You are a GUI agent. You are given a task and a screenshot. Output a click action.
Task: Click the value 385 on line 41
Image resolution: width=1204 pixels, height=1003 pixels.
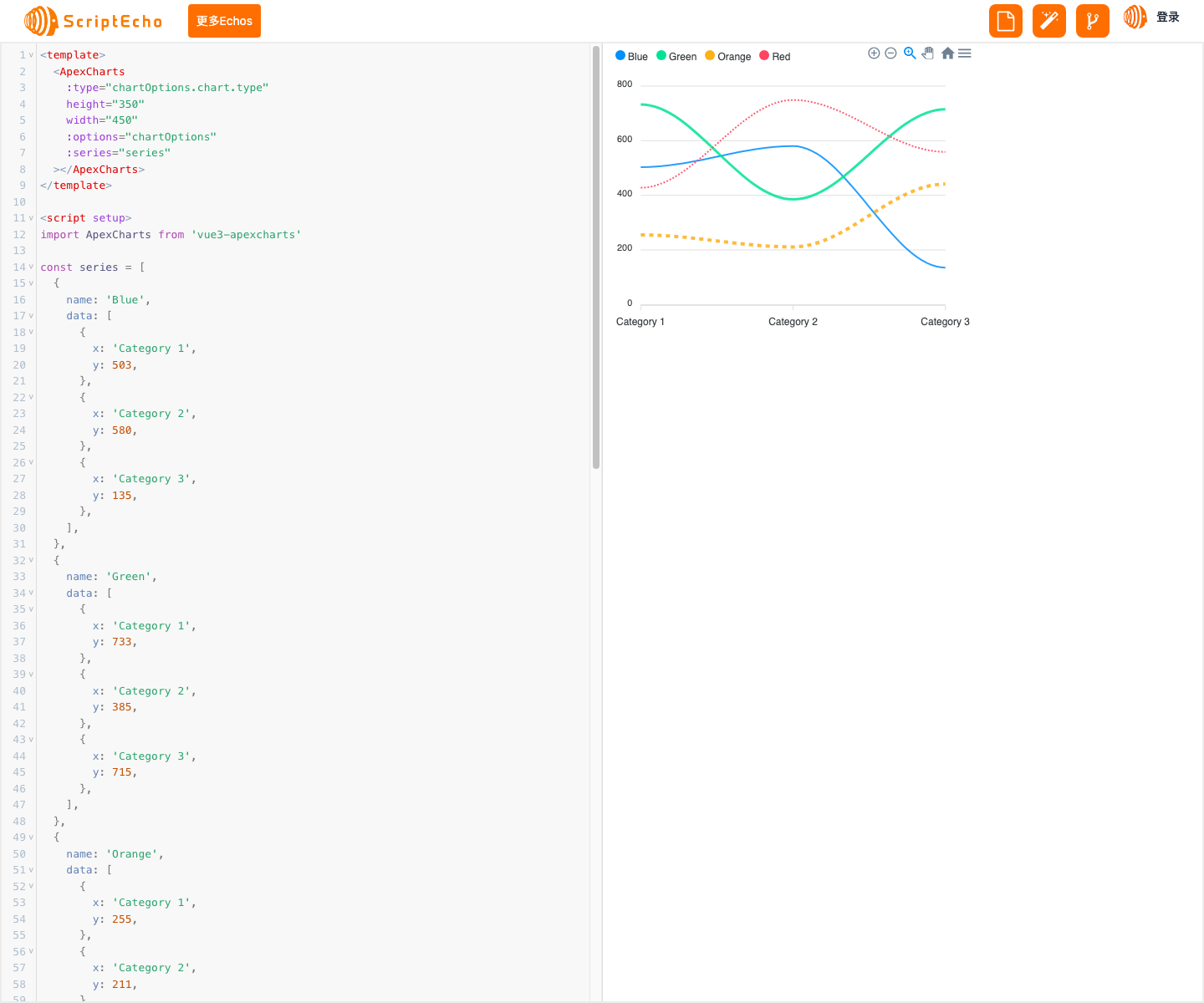[x=122, y=707]
